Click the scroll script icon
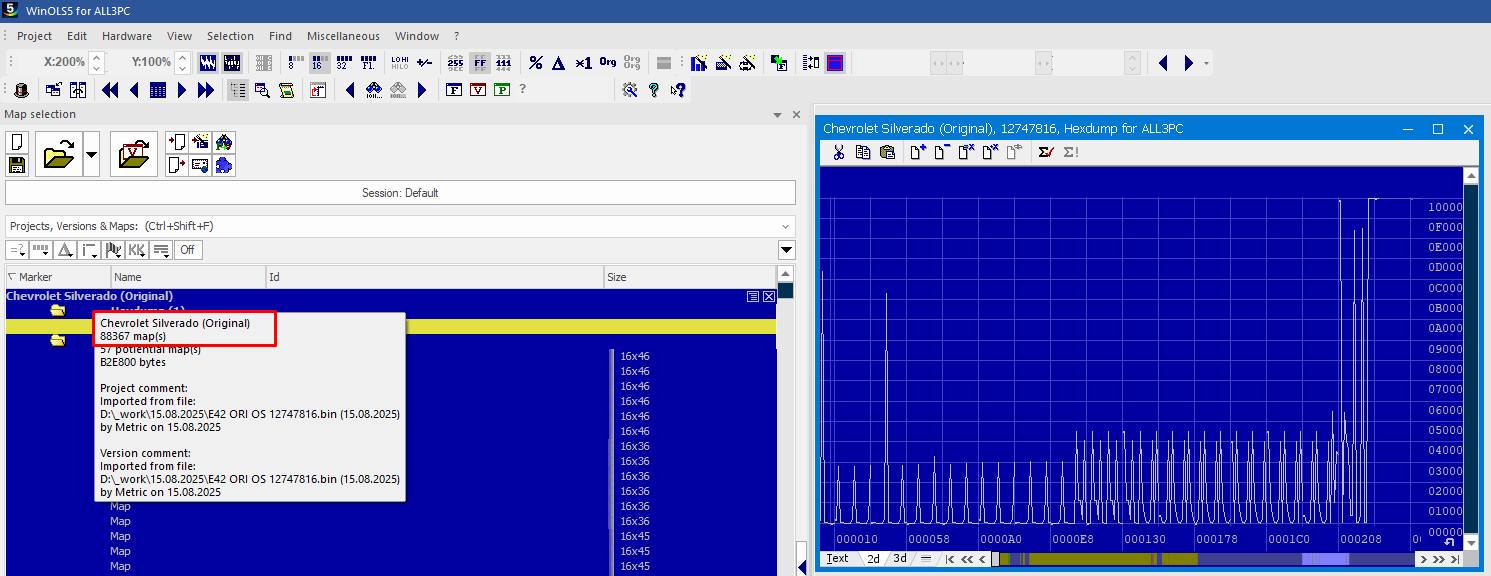Viewport: 1491px width, 576px height. click(286, 90)
